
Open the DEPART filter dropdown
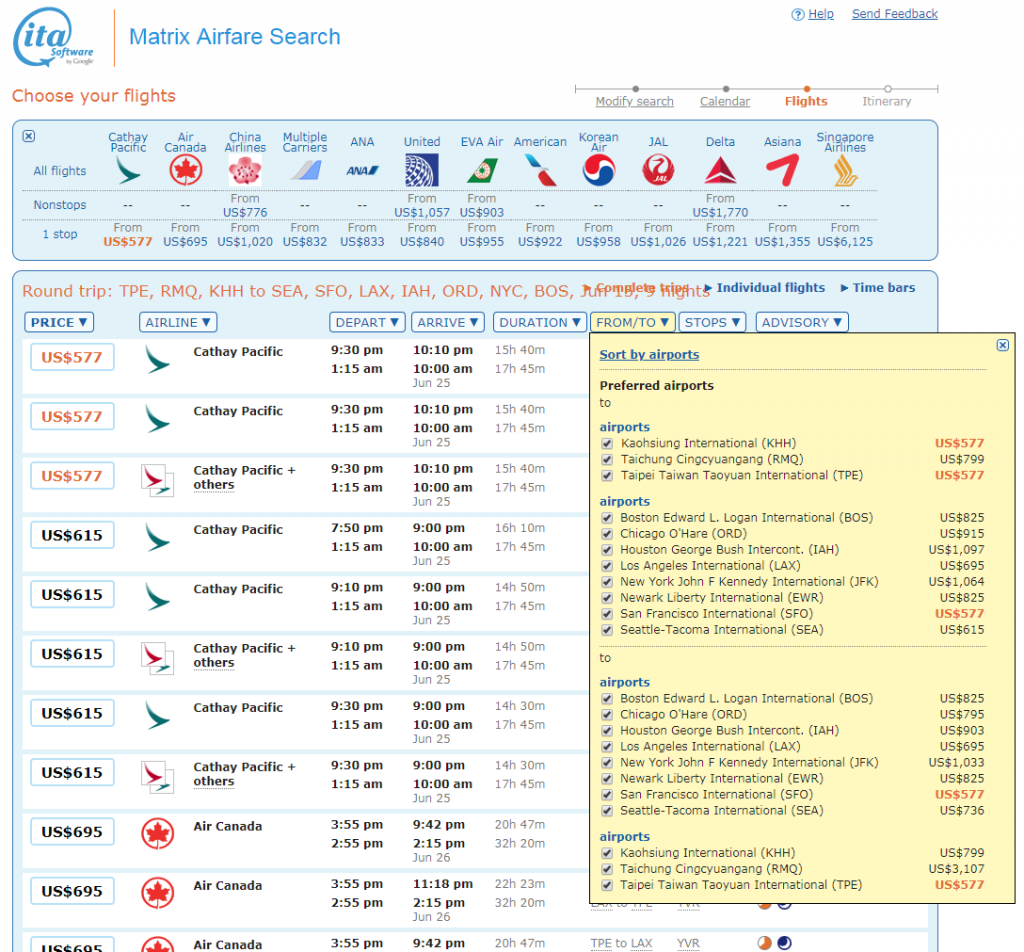pyautogui.click(x=367, y=323)
